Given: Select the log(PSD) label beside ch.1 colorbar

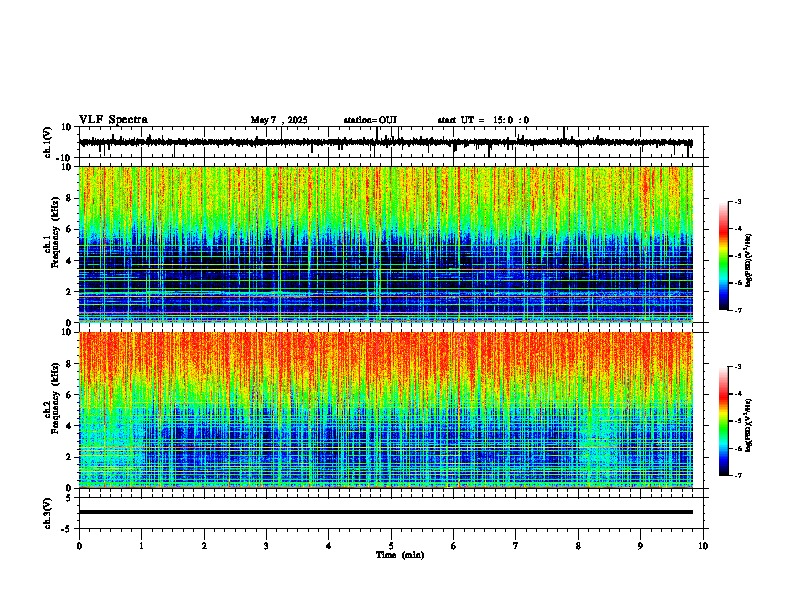Looking at the screenshot, I should point(748,260).
